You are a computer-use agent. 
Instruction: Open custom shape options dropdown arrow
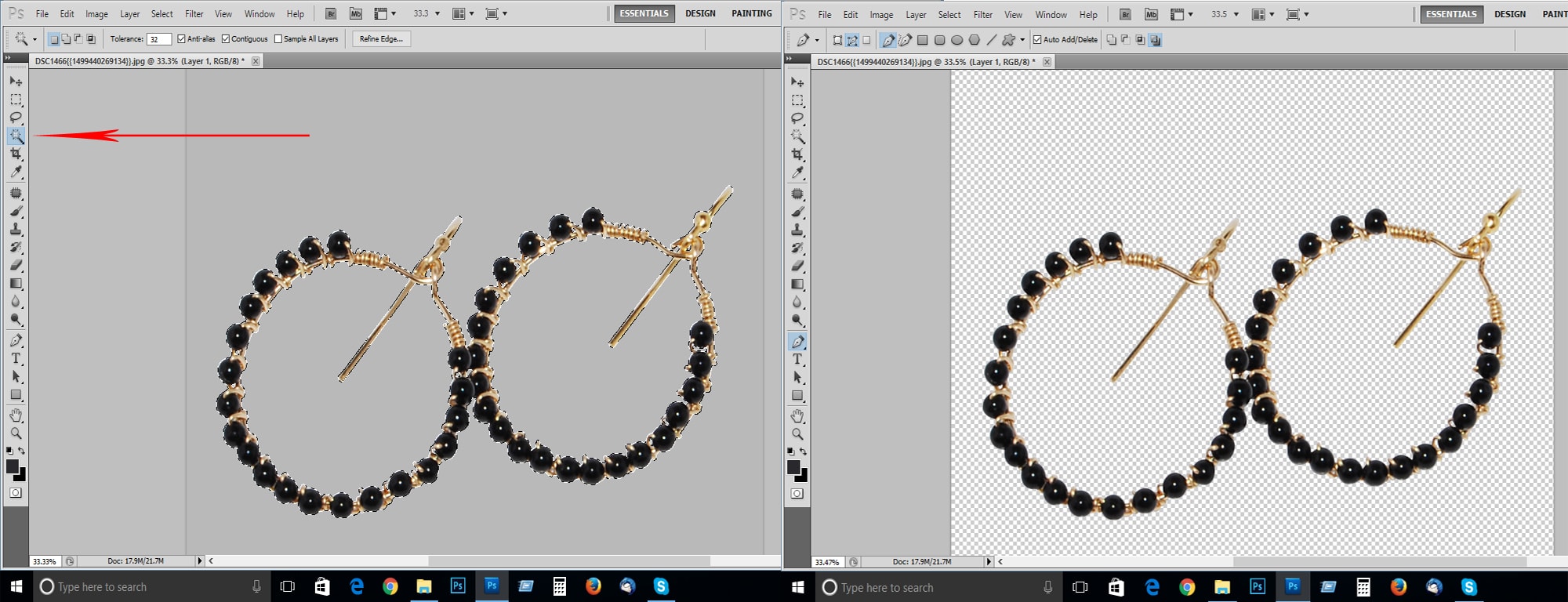coord(1022,40)
